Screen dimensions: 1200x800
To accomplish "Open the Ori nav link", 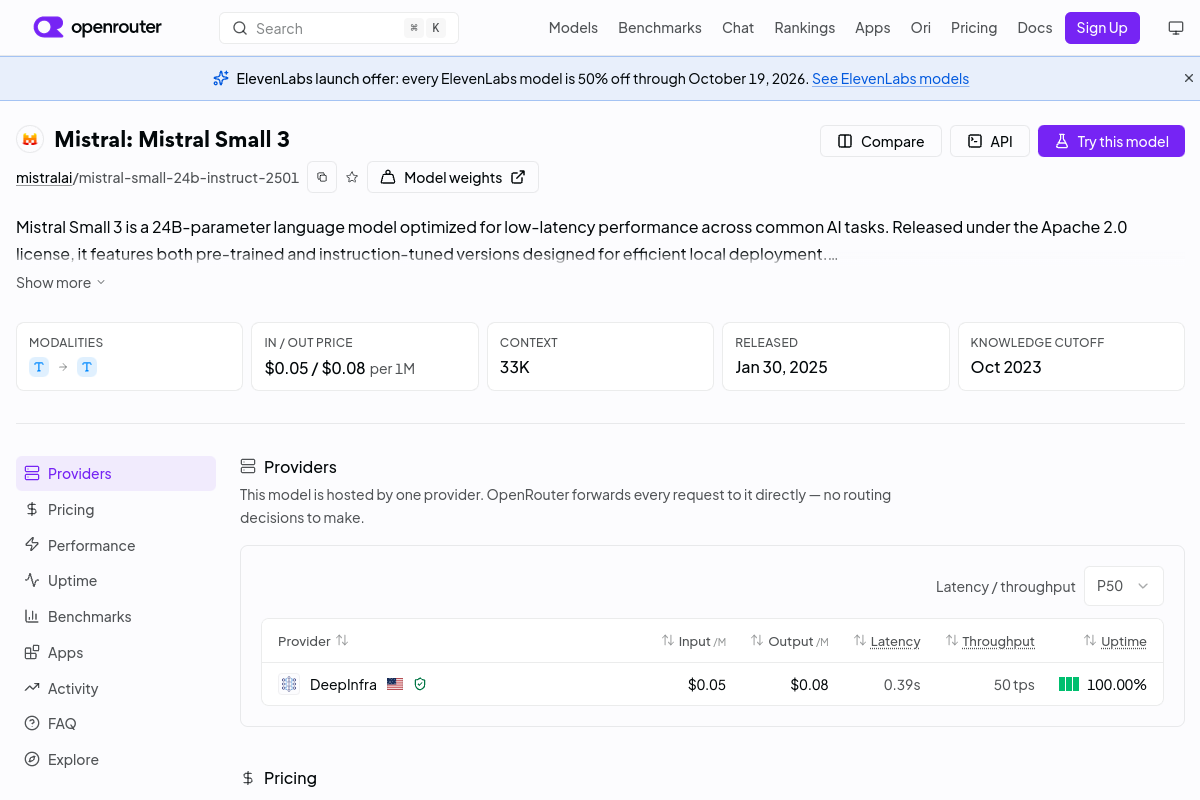I will pyautogui.click(x=921, y=28).
